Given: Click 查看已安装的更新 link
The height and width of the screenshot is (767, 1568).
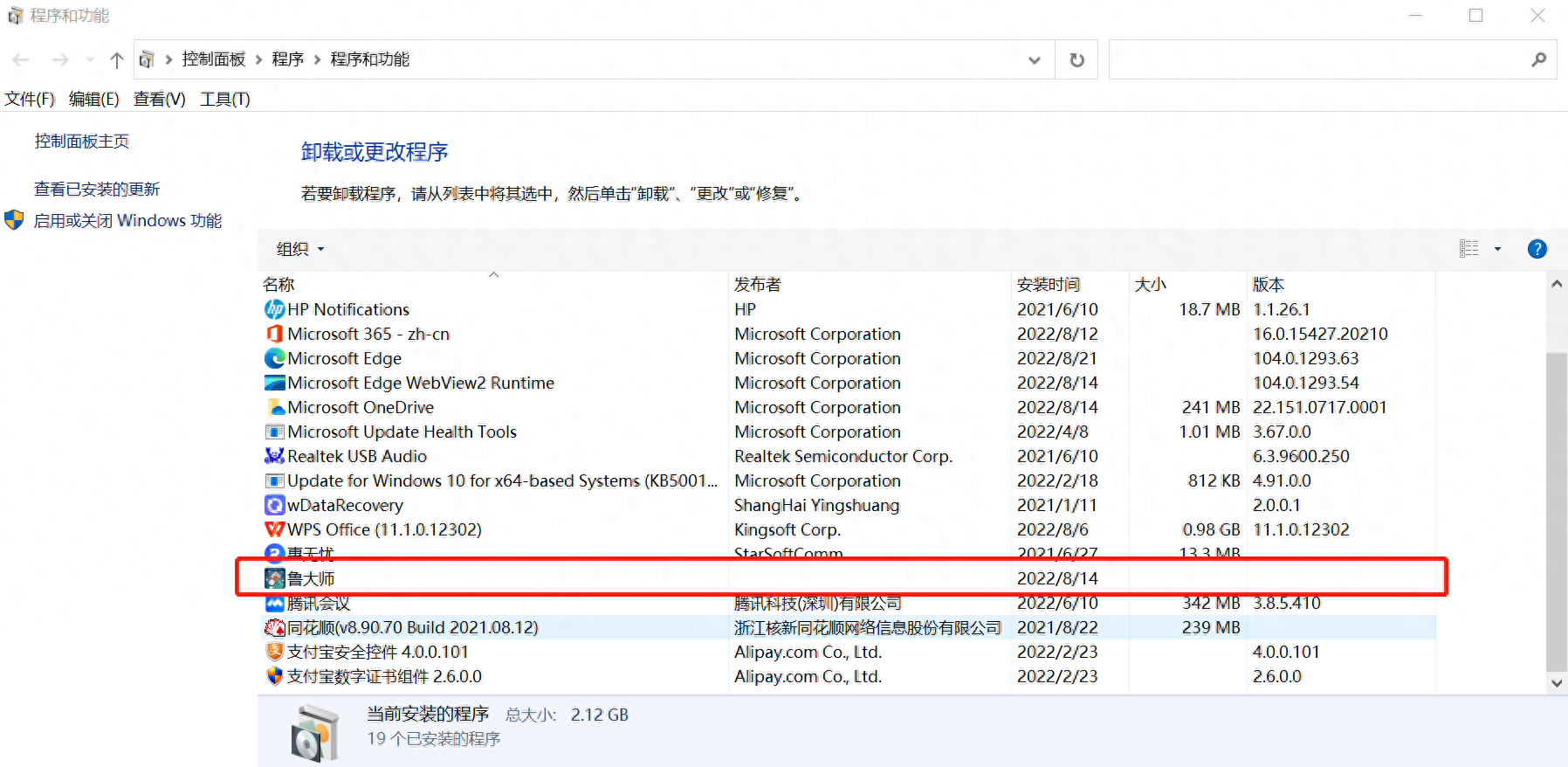Looking at the screenshot, I should (x=97, y=189).
